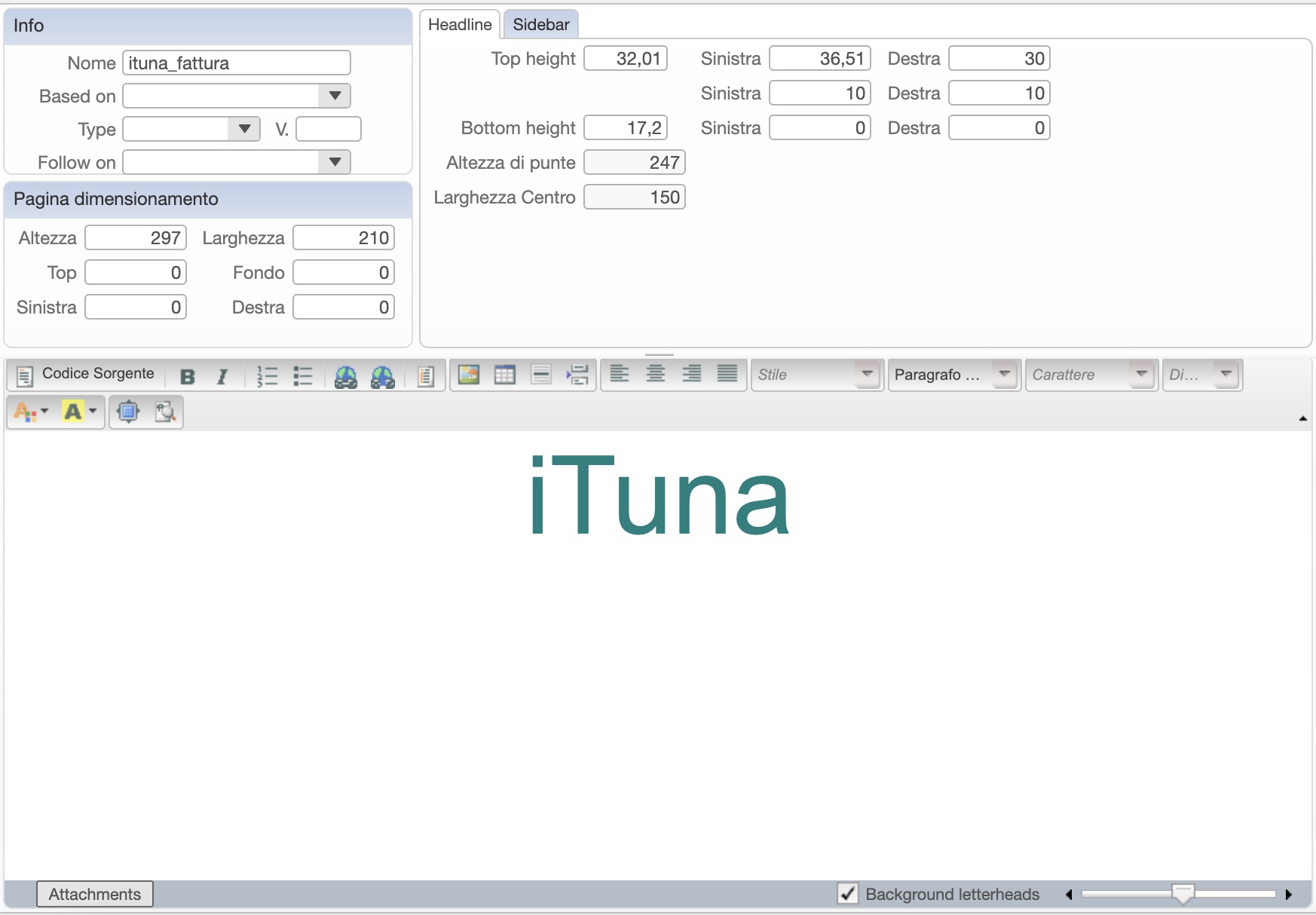Screen dimensions: 1316x915
Task: Click the Altezza di punte field
Action: click(635, 163)
